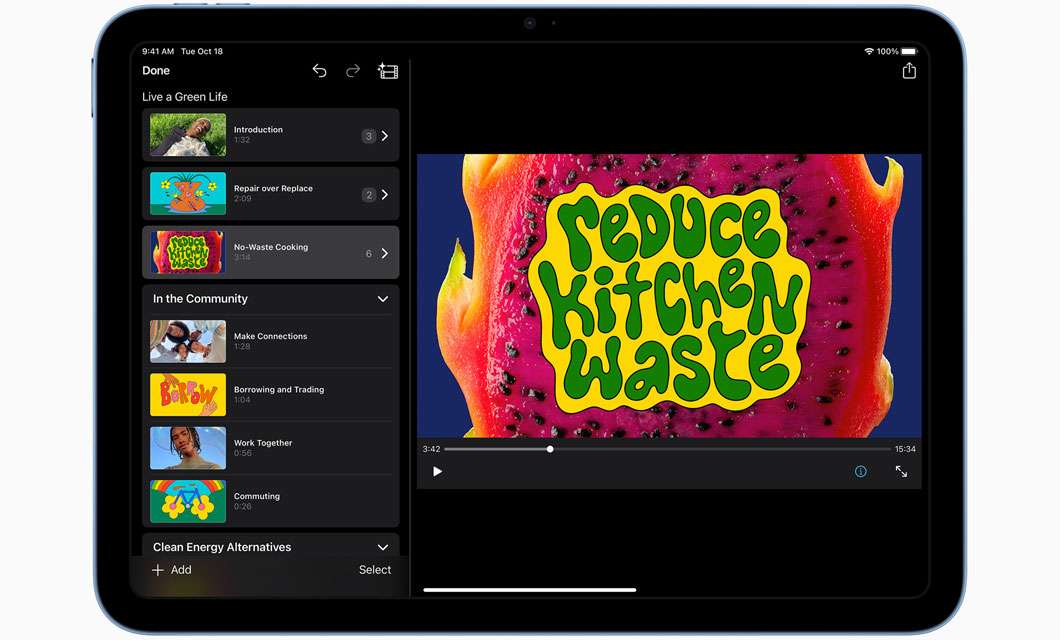Image resolution: width=1060 pixels, height=640 pixels.
Task: Tap the redo arrow icon
Action: point(353,70)
